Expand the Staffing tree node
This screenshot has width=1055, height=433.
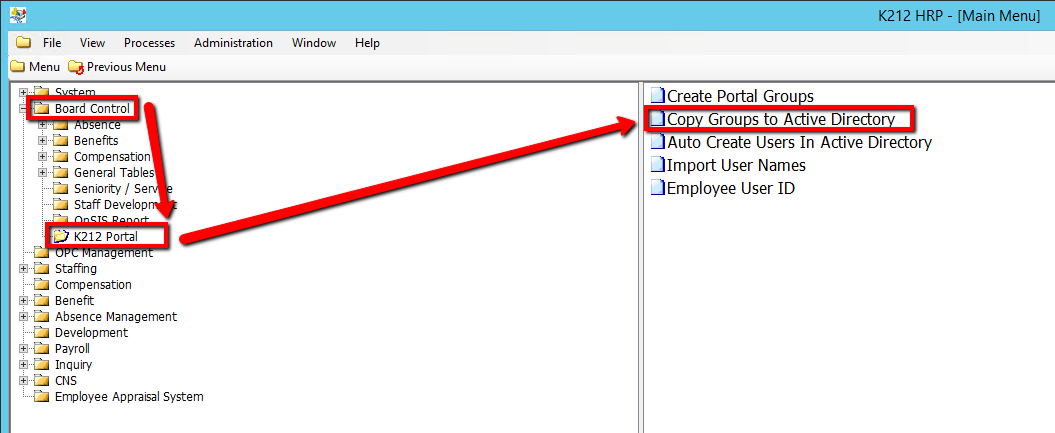tap(23, 269)
